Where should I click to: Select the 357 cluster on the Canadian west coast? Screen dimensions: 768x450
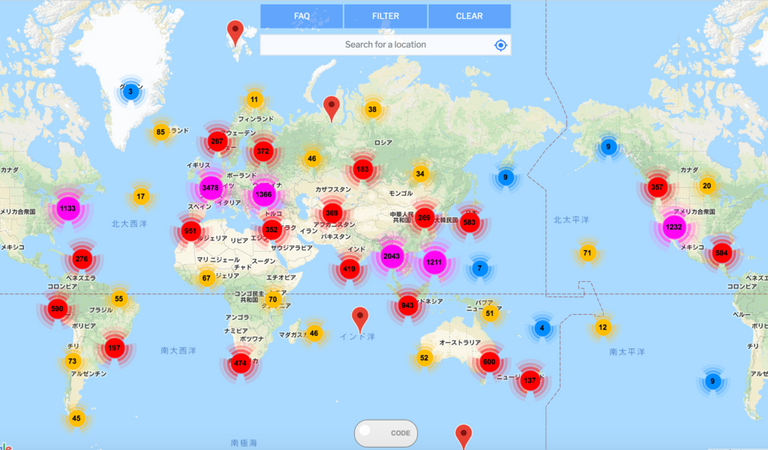tap(657, 187)
